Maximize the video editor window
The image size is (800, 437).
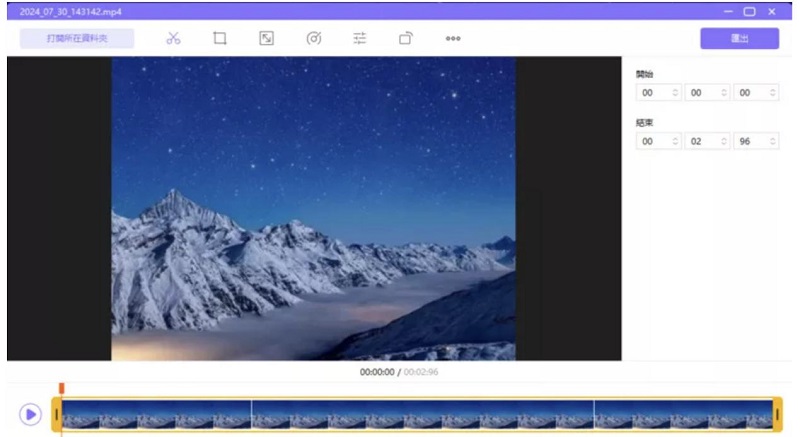(749, 11)
